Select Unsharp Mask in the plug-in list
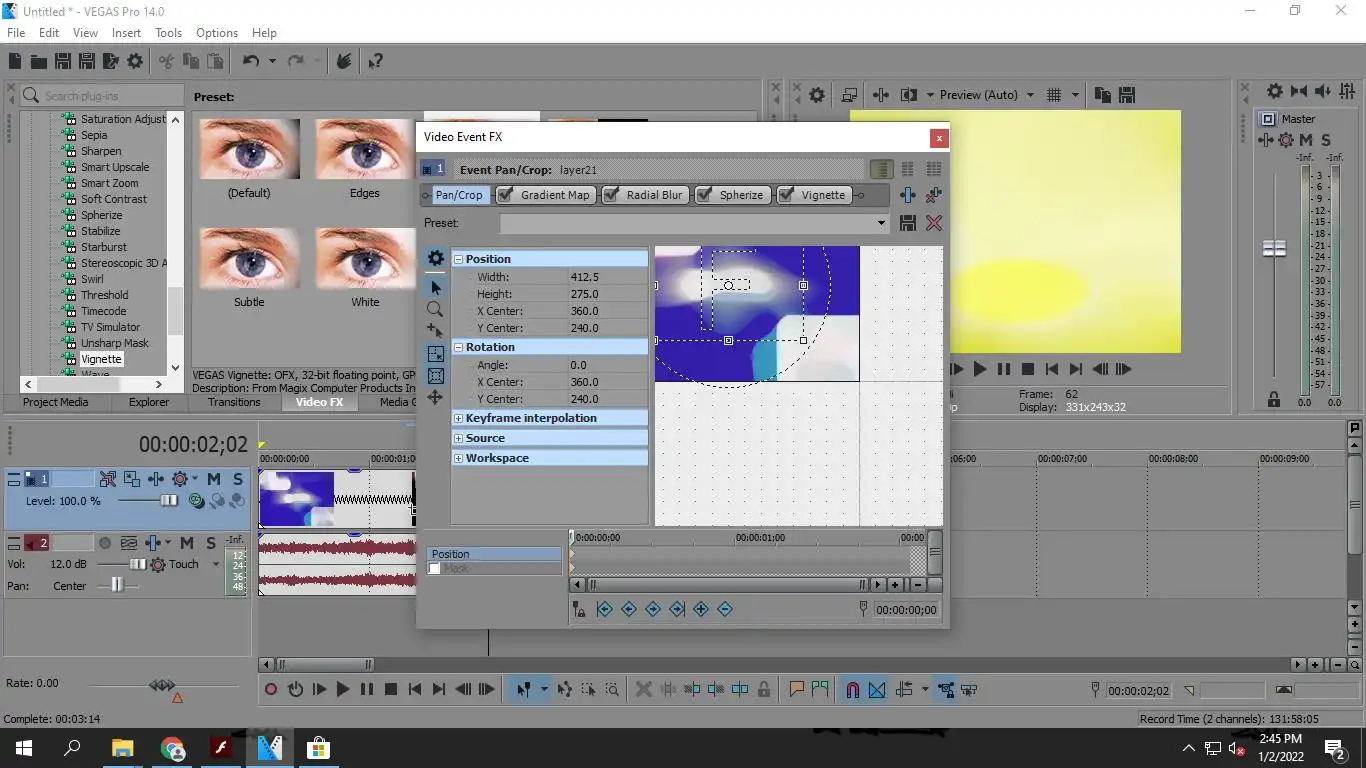 pos(115,343)
